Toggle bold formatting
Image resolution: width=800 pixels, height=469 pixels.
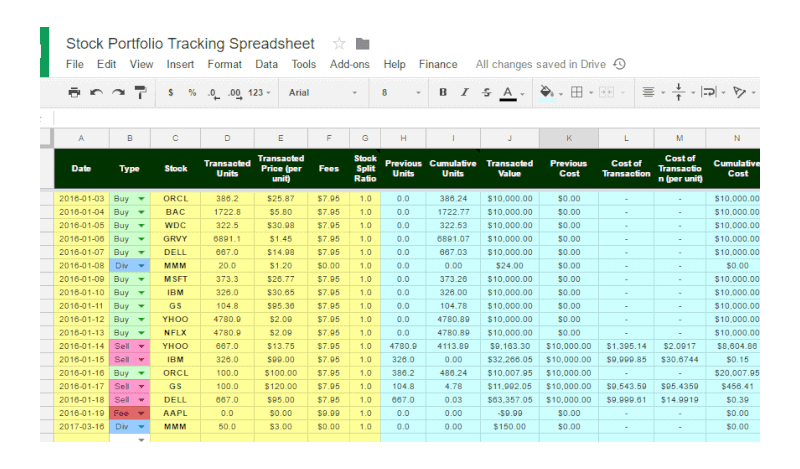point(443,92)
